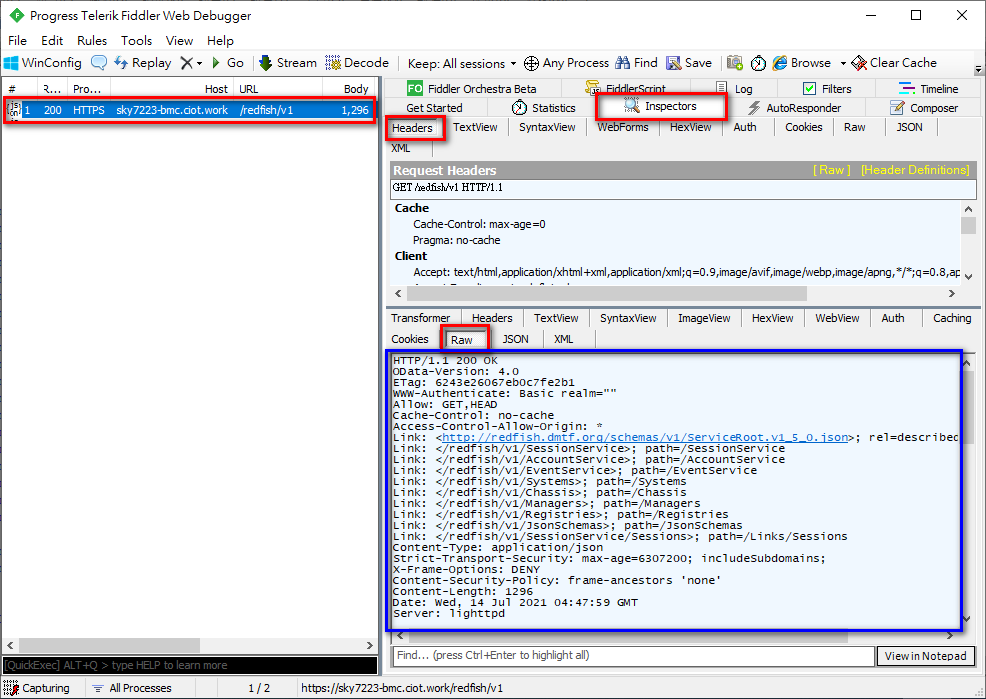Expand the Keep: All sessions dropdown
The width and height of the screenshot is (986, 699).
[x=462, y=63]
